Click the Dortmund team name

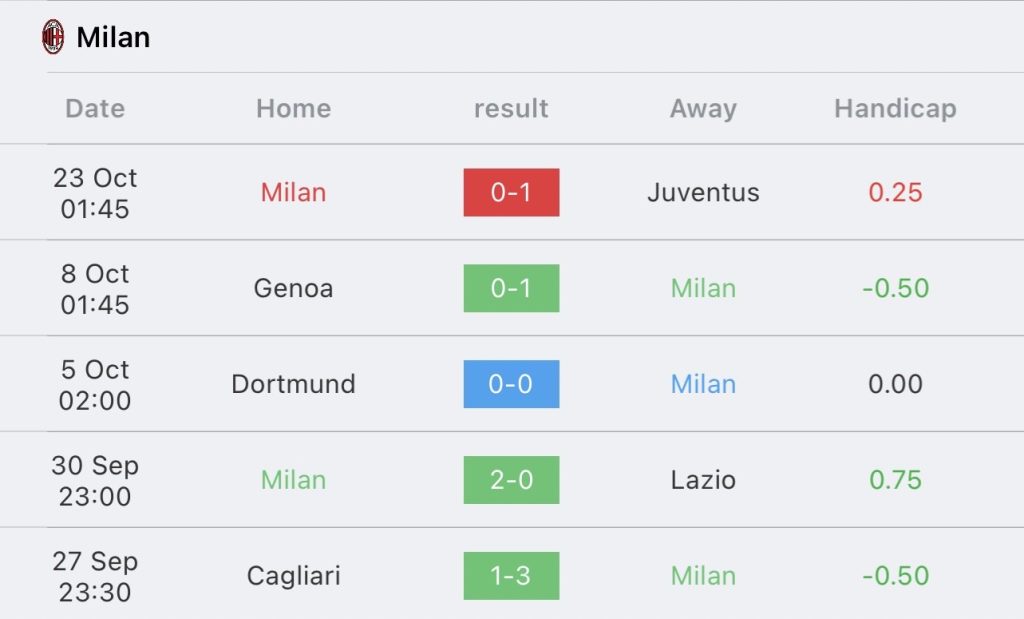pos(293,384)
